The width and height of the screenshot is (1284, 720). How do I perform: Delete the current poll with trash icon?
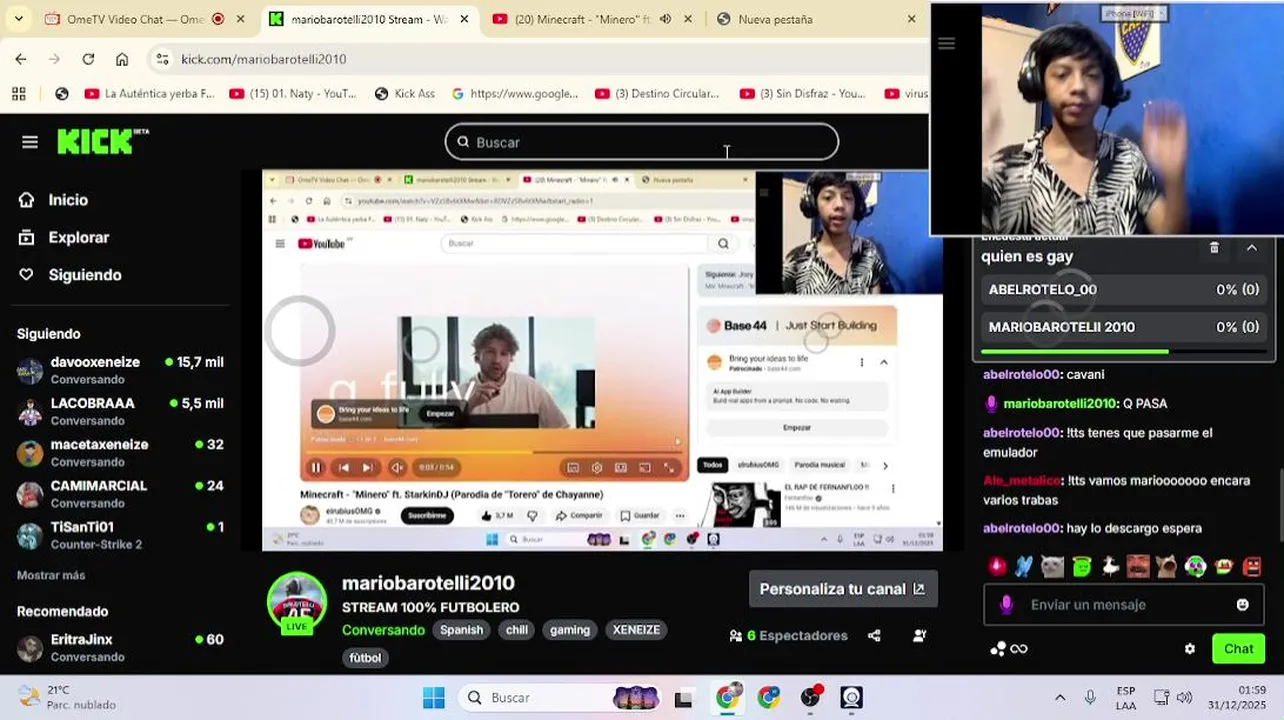tap(1214, 247)
